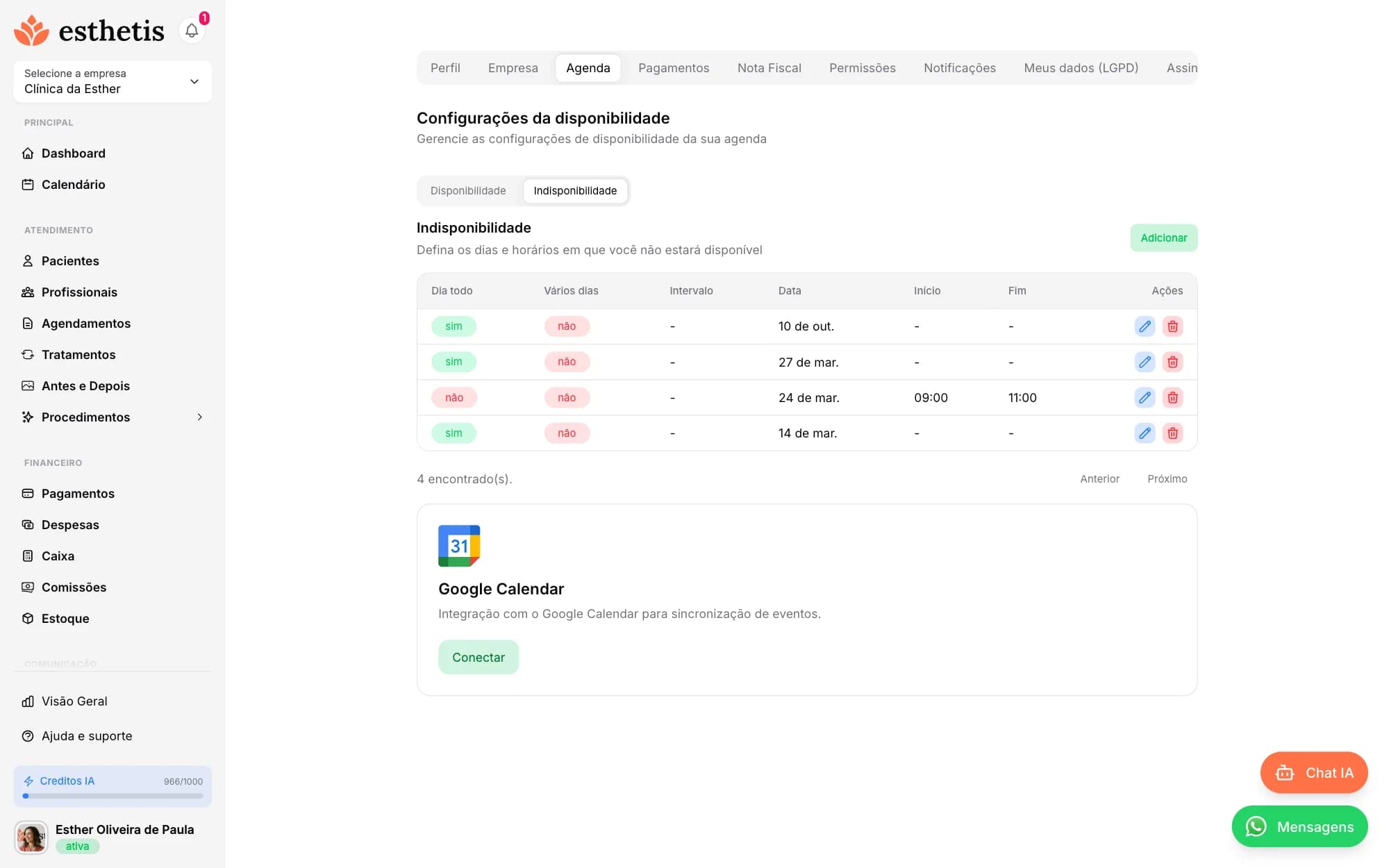Open the Nota Fiscal tab
Image resolution: width=1389 pixels, height=868 pixels.
(769, 68)
